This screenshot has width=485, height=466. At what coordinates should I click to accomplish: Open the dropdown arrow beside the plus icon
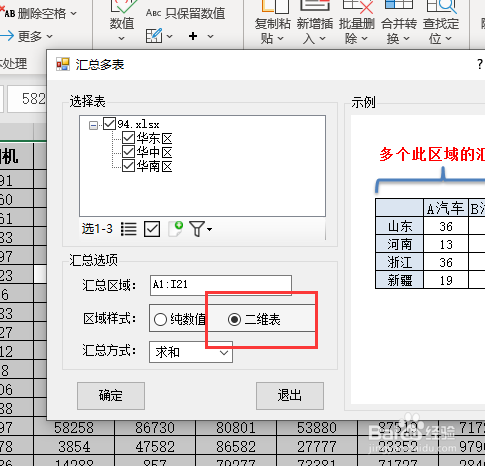[210, 36]
